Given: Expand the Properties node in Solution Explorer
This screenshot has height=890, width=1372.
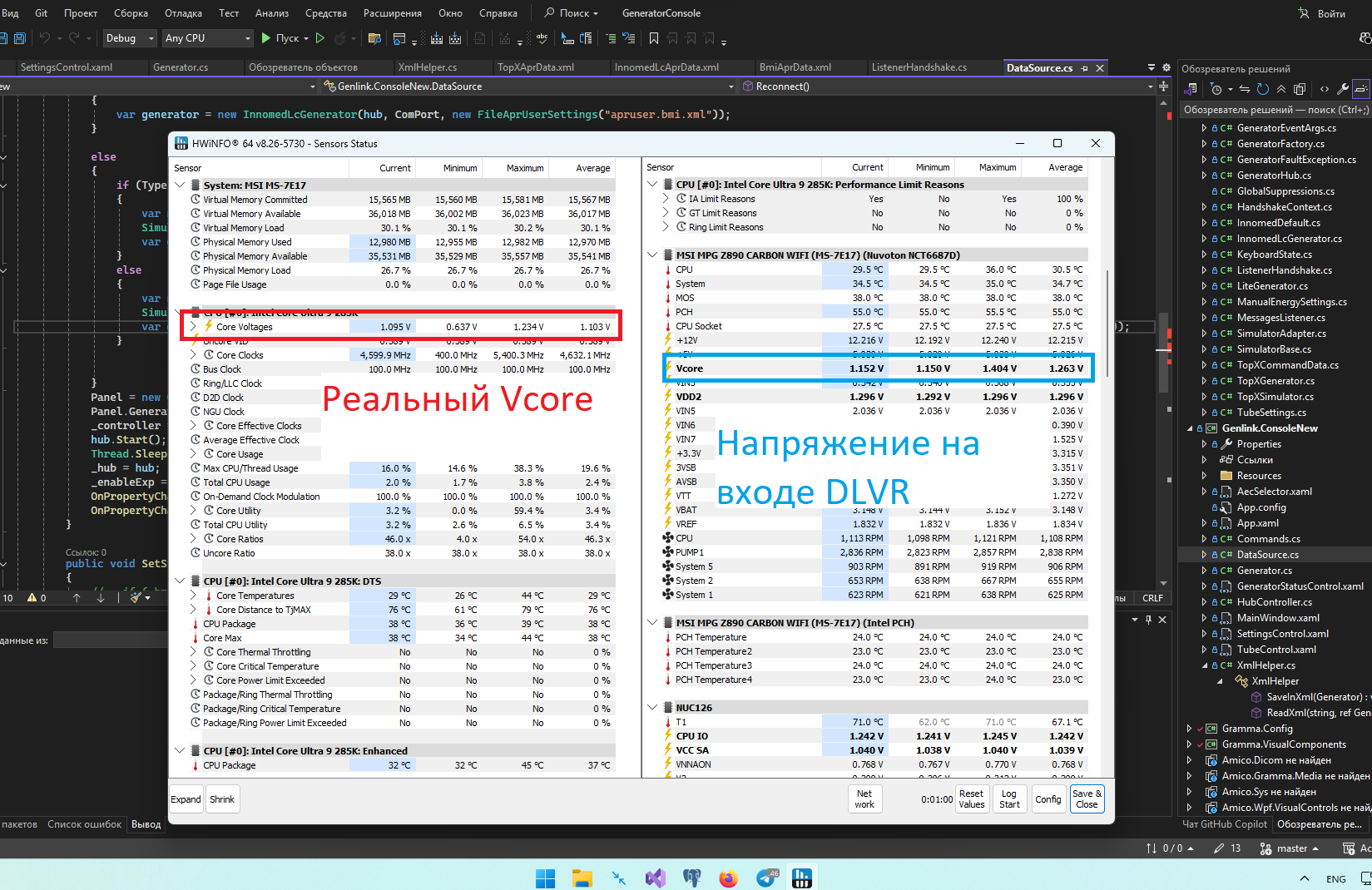Looking at the screenshot, I should click(x=1204, y=444).
